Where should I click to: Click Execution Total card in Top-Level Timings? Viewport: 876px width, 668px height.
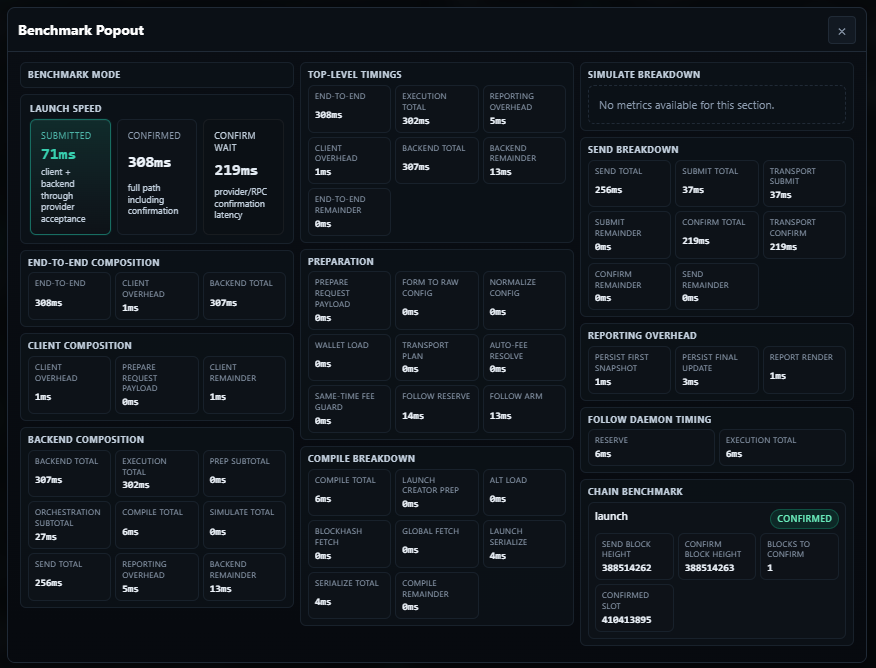point(437,109)
